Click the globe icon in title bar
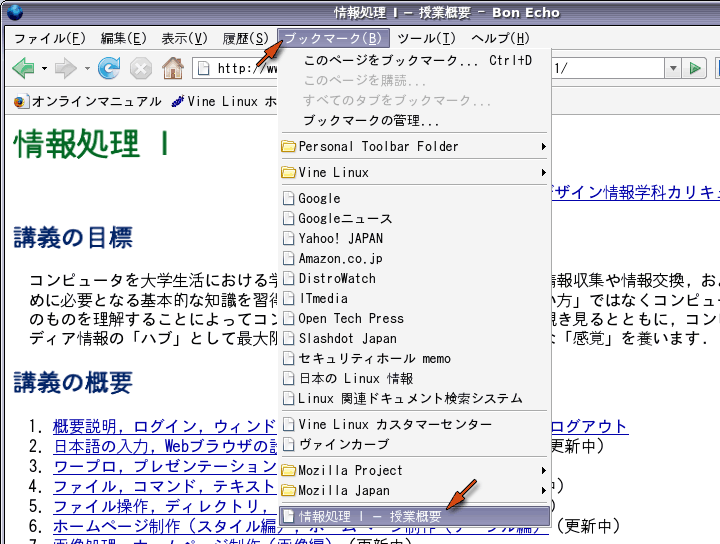The image size is (720, 544). click(13, 12)
